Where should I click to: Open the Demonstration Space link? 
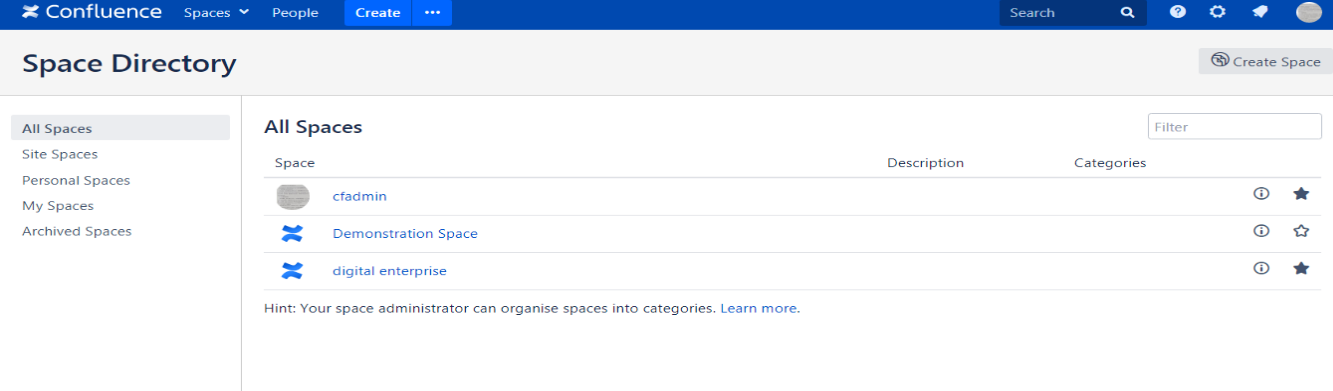click(x=405, y=234)
